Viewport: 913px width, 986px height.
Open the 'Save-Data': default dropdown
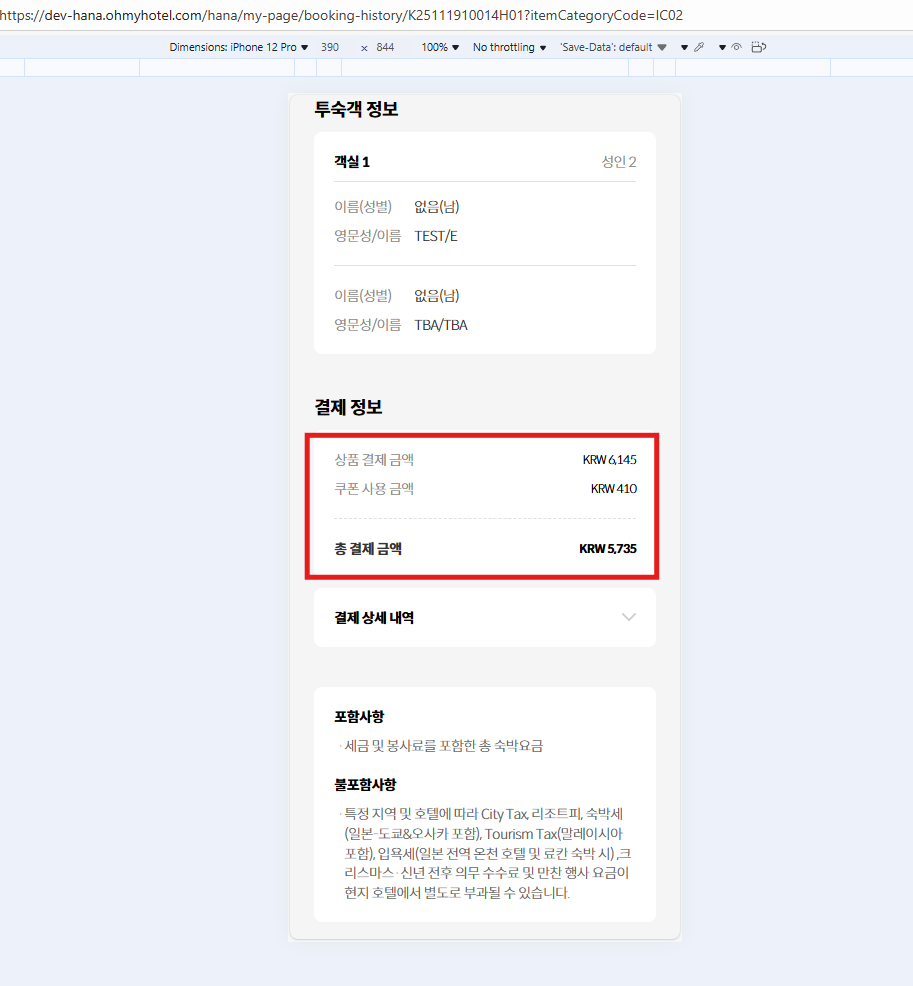click(x=613, y=47)
